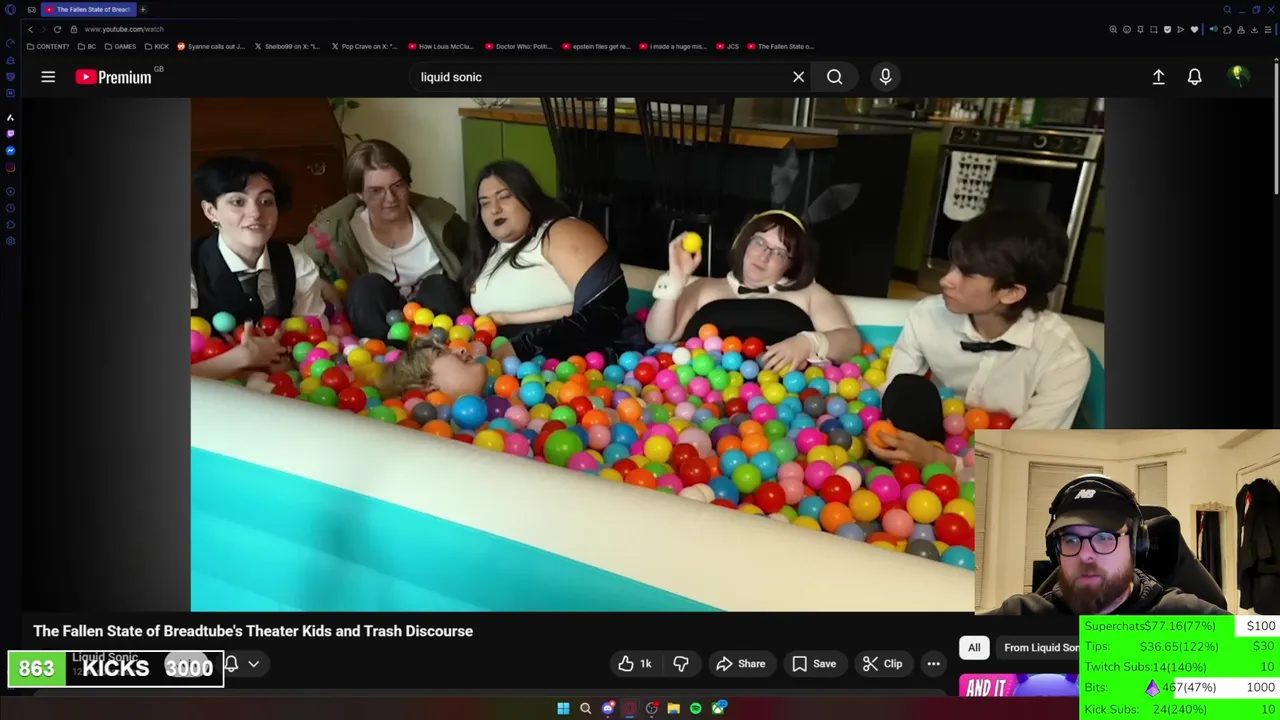Open File Explorer from taskbar
The height and width of the screenshot is (720, 1280).
click(x=673, y=709)
